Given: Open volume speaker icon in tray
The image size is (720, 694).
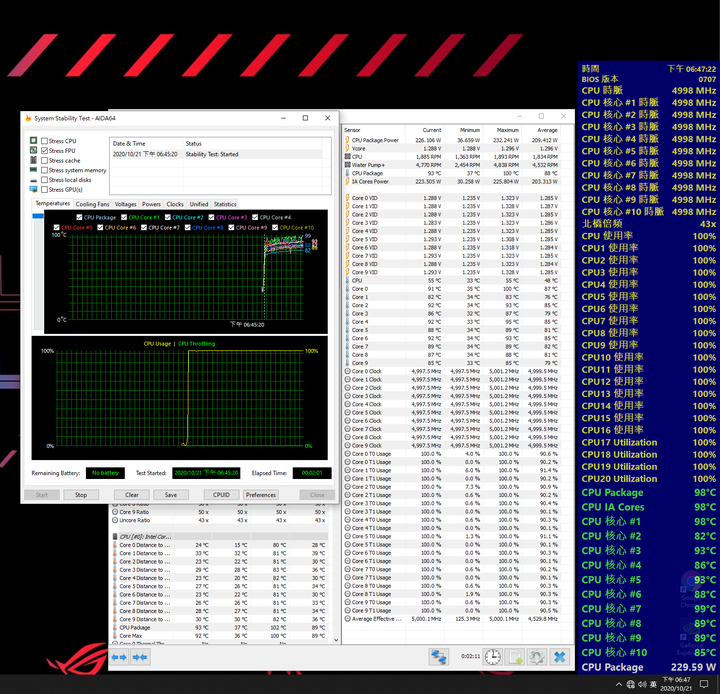Looking at the screenshot, I should click(x=642, y=685).
